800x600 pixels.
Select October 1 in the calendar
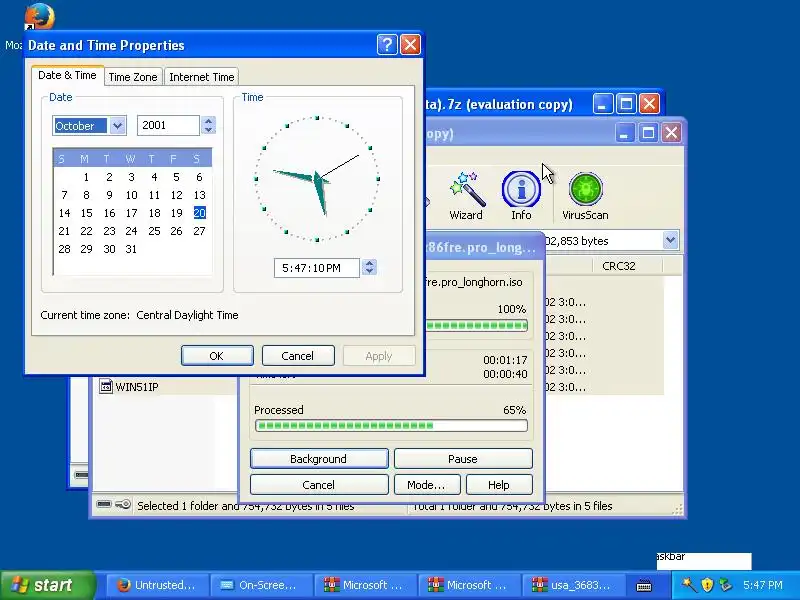pyautogui.click(x=86, y=177)
